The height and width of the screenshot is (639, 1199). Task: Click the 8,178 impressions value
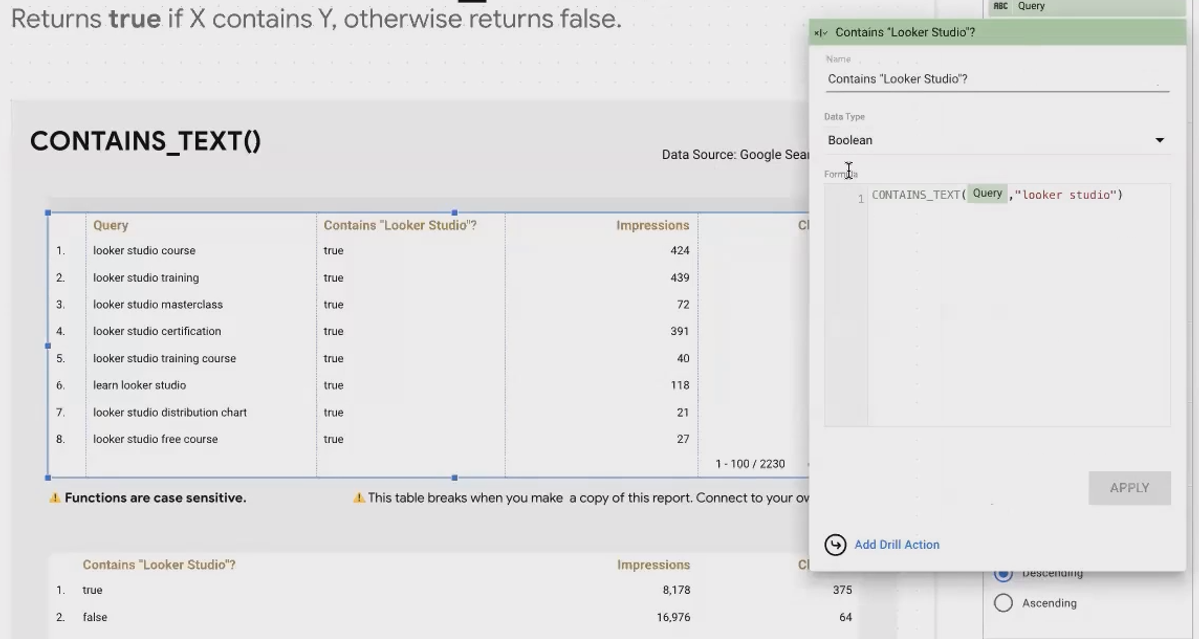pos(677,590)
